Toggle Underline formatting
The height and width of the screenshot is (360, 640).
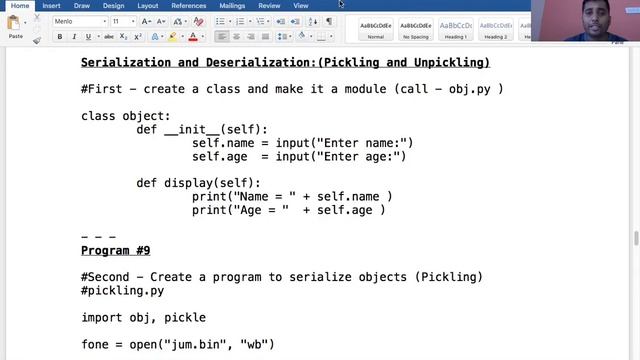pos(88,37)
